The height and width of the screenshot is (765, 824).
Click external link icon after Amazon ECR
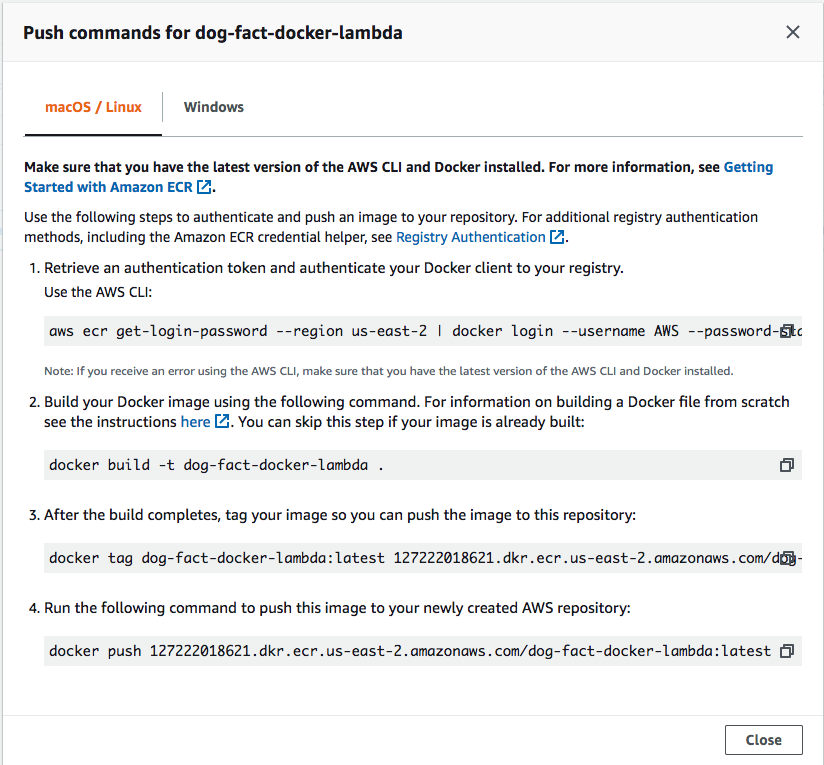tap(204, 187)
